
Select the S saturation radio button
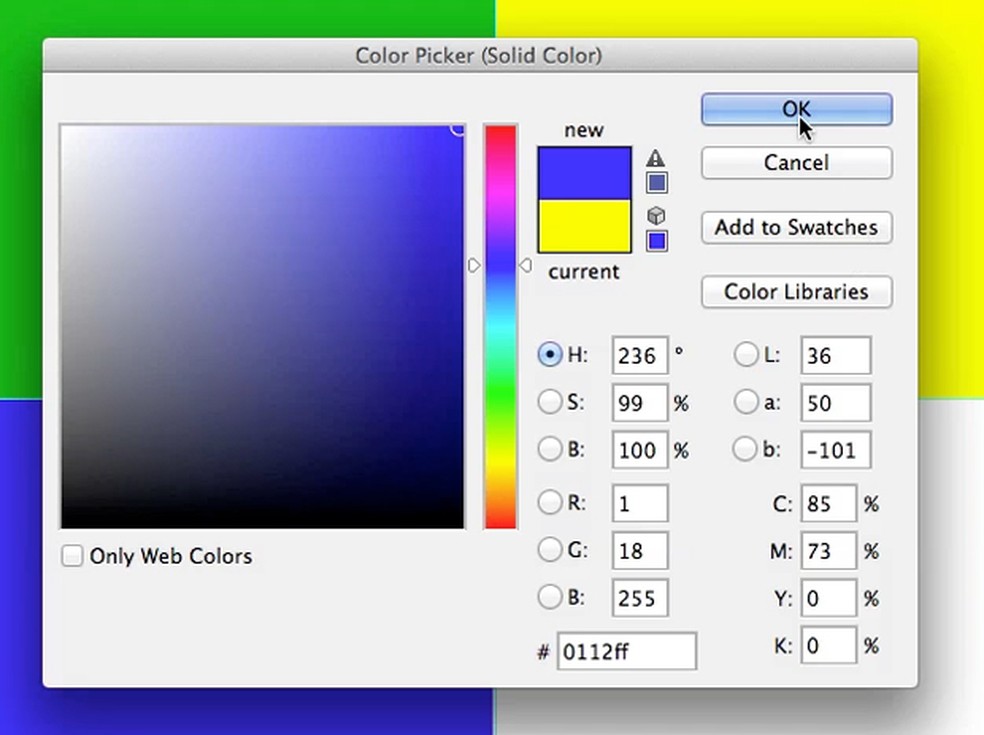coord(550,402)
